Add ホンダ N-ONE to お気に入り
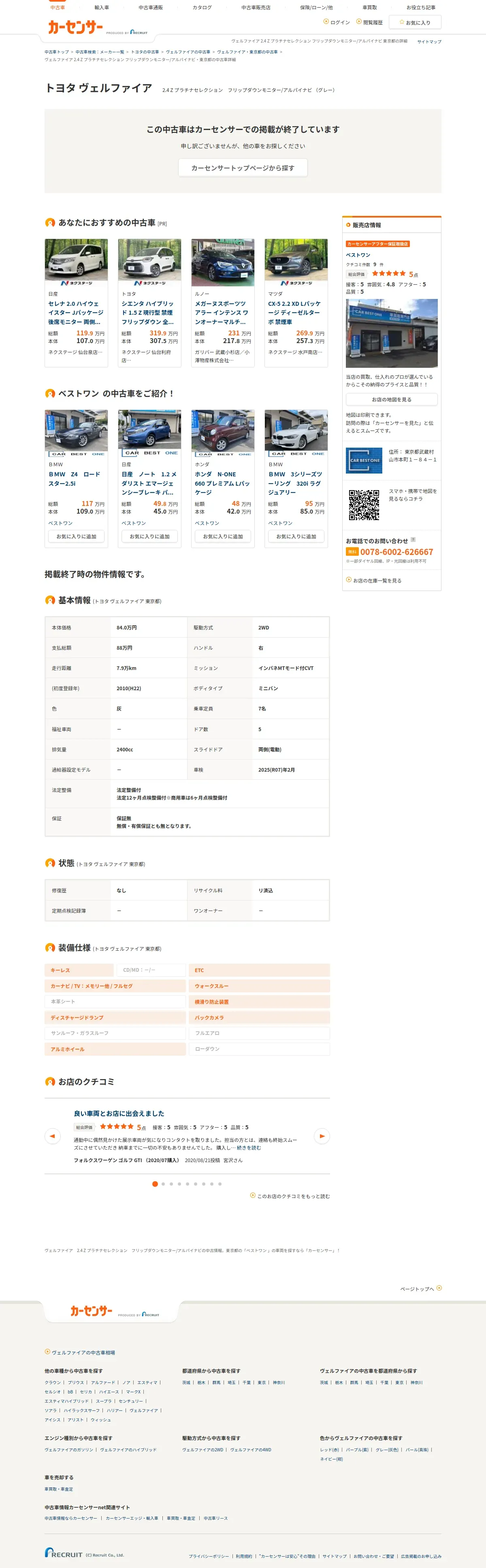This screenshot has width=486, height=1568. click(x=223, y=536)
